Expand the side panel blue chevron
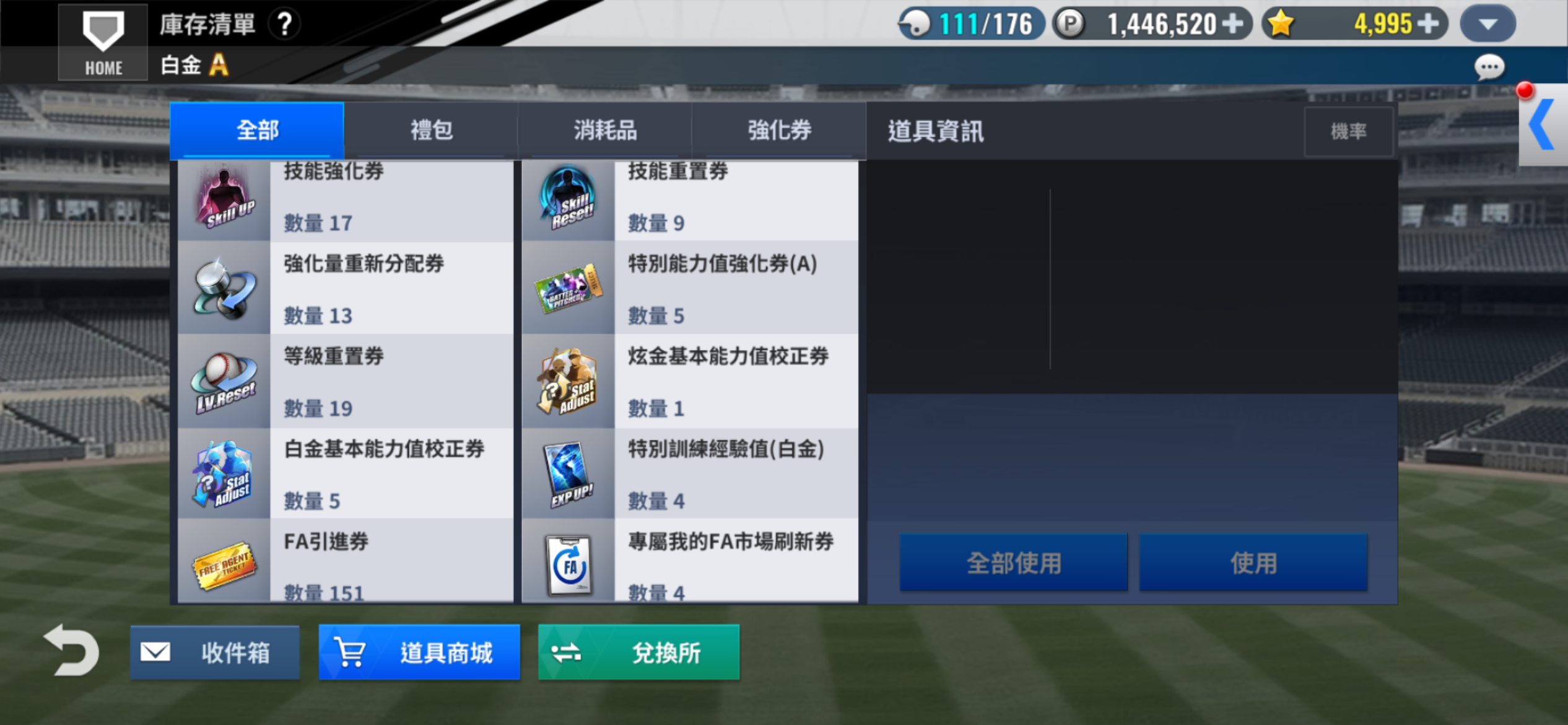 pyautogui.click(x=1543, y=125)
